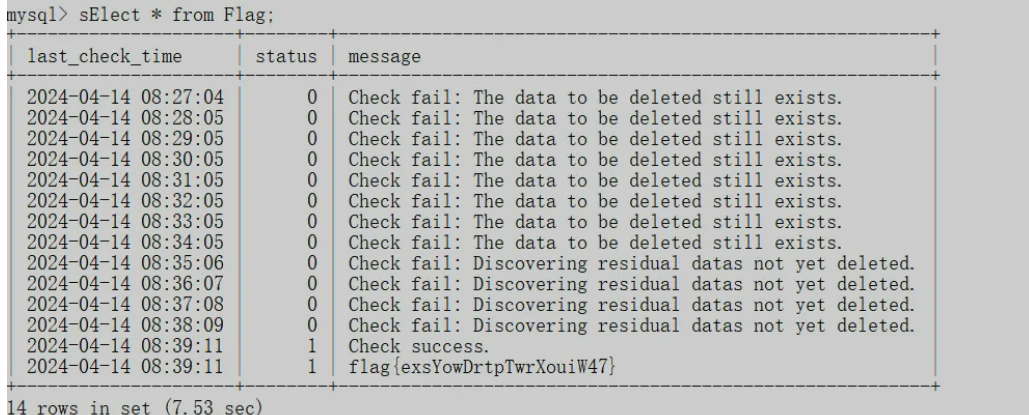Click the 08:28:05 Check fail message
The width and height of the screenshot is (1029, 415).
click(x=595, y=118)
